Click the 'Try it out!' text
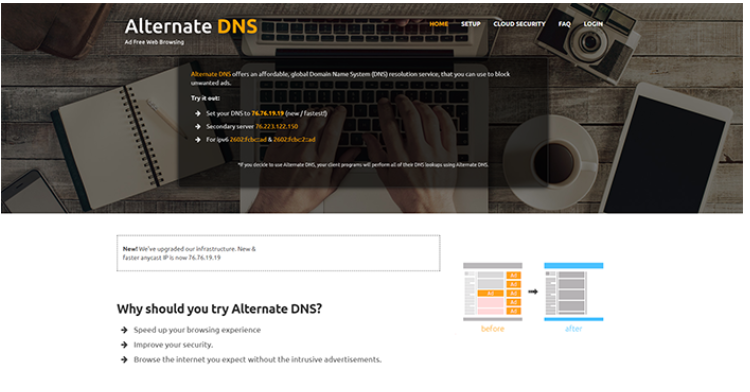The height and width of the screenshot is (392, 750). click(x=205, y=98)
